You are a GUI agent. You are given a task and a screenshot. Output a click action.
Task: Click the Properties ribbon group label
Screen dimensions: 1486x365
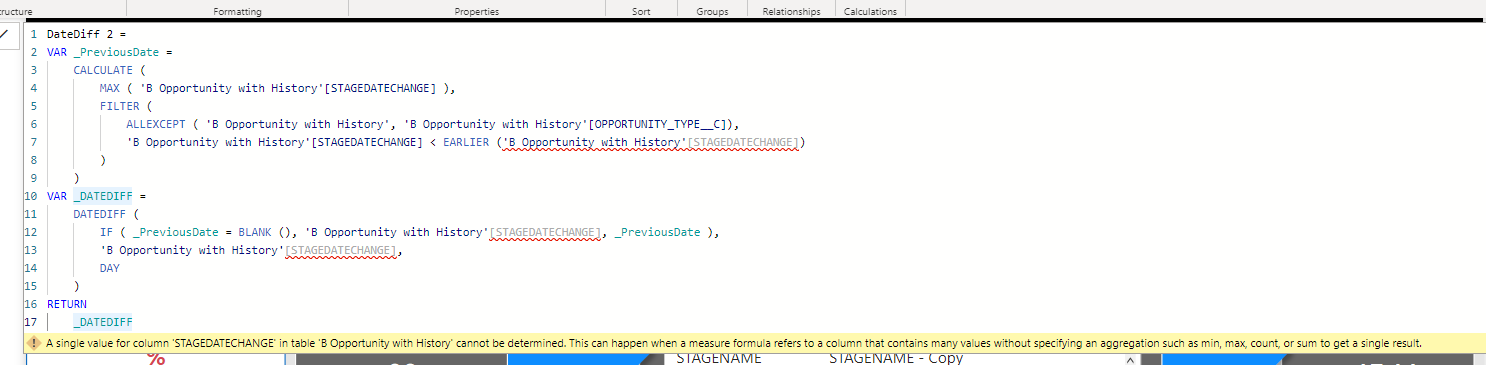click(477, 12)
